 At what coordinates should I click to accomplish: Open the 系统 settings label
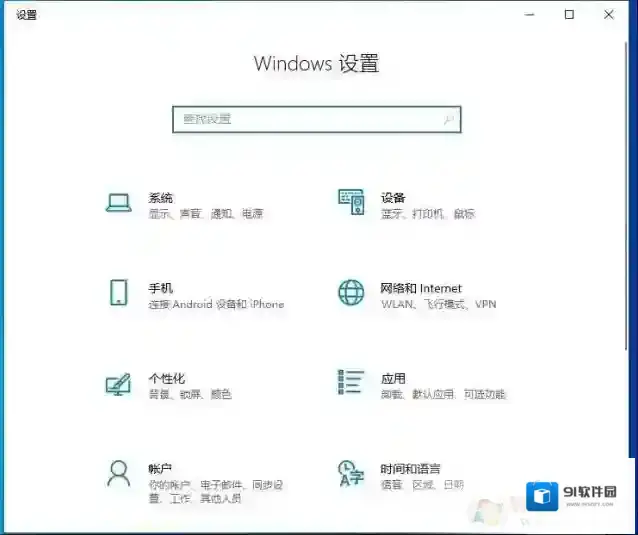(161, 198)
